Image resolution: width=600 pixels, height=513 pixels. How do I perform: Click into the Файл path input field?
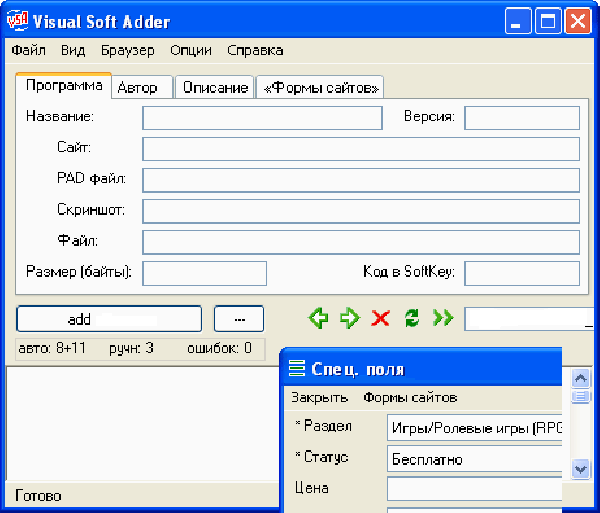click(x=361, y=242)
